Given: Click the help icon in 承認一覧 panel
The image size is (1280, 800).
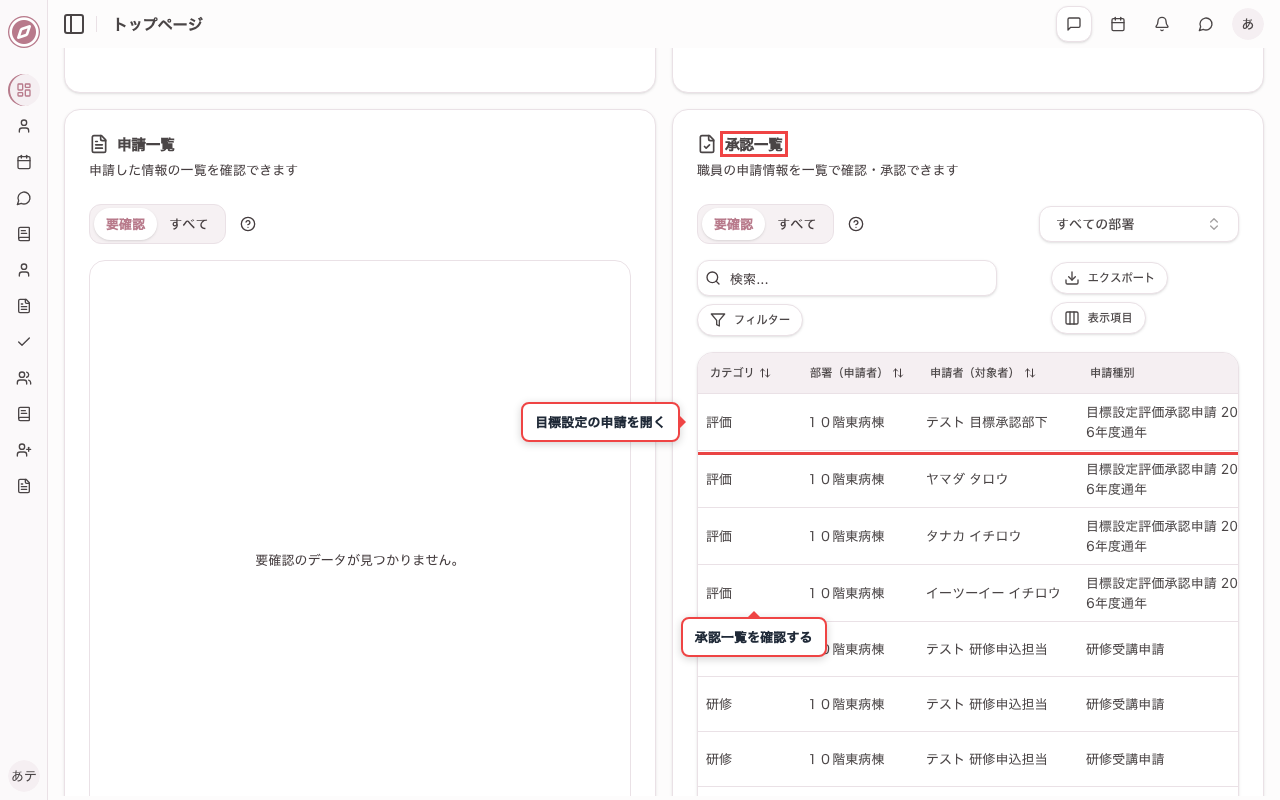Looking at the screenshot, I should coord(856,224).
